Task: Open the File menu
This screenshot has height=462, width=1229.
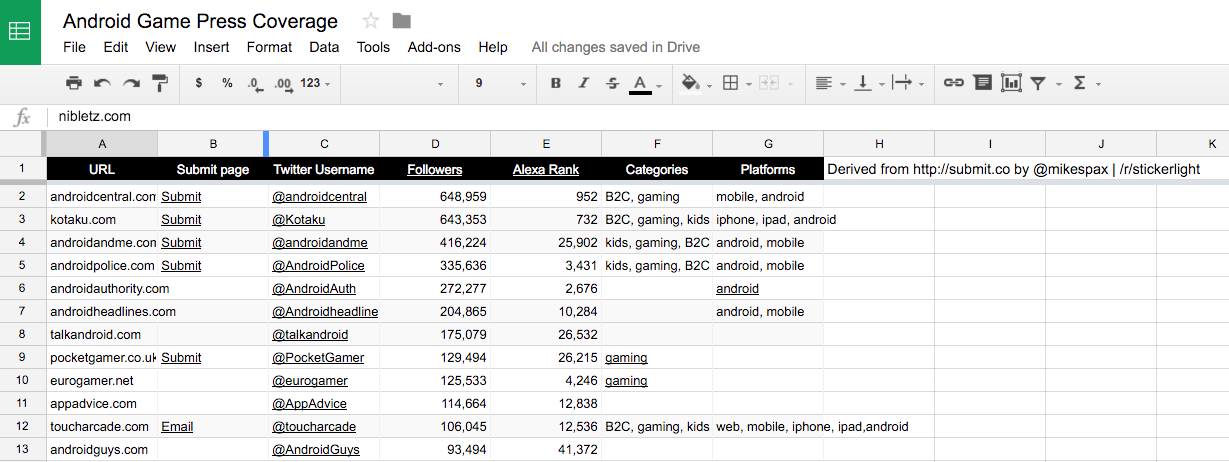Action: [74, 47]
